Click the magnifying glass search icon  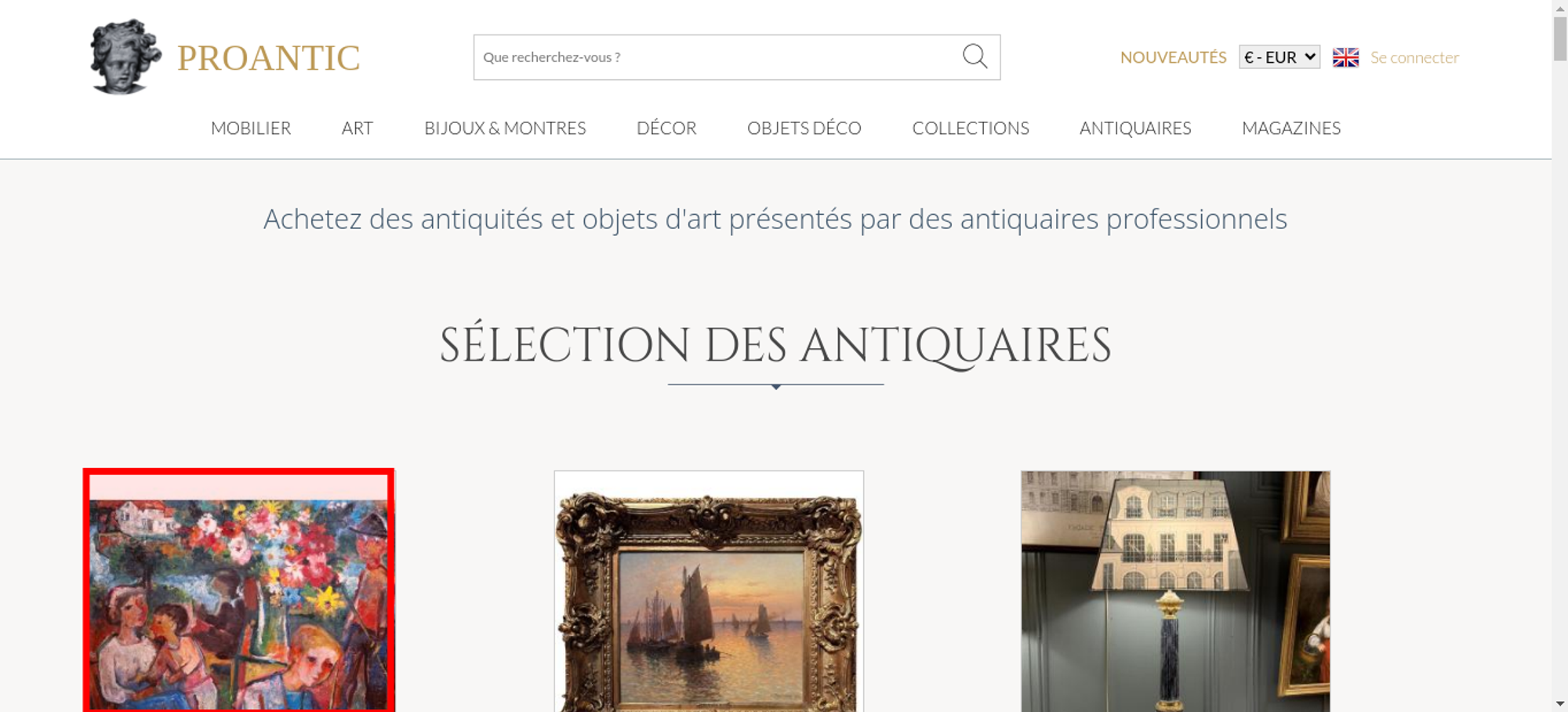(975, 56)
